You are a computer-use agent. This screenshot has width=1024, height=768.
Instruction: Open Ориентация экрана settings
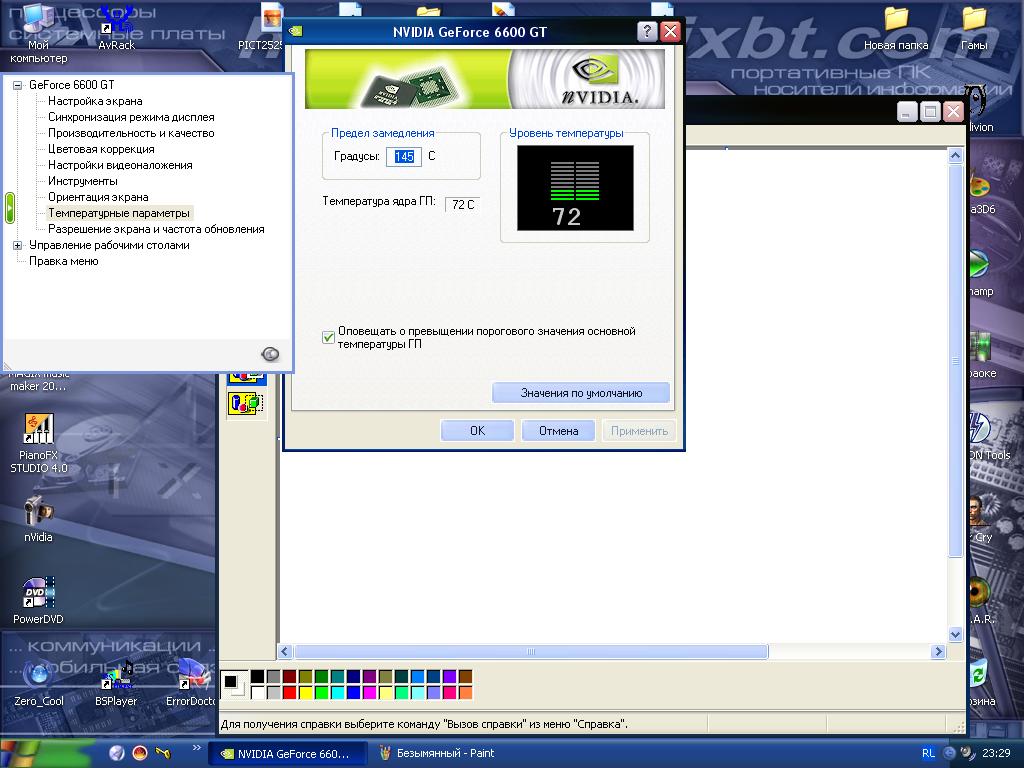[98, 197]
